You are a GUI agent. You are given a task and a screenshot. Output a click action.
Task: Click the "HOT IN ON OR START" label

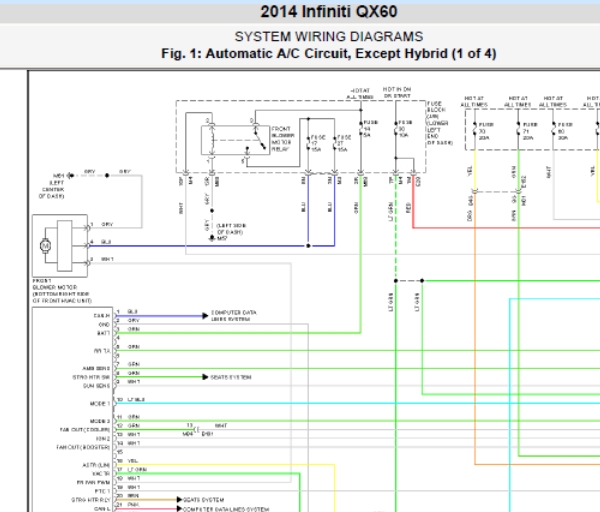(x=397, y=92)
